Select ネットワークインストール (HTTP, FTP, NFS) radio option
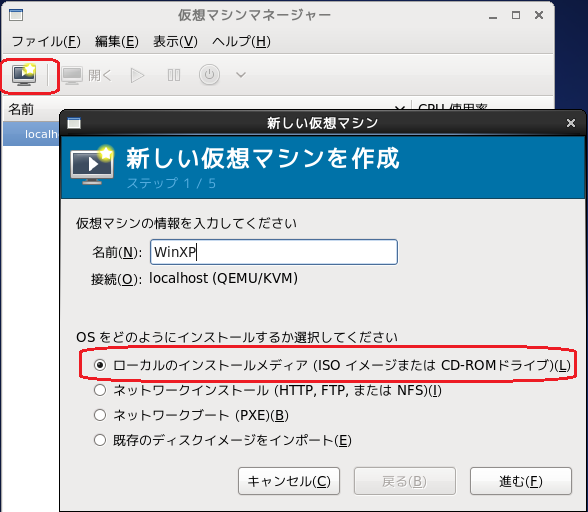This screenshot has height=512, width=588. pos(268,390)
